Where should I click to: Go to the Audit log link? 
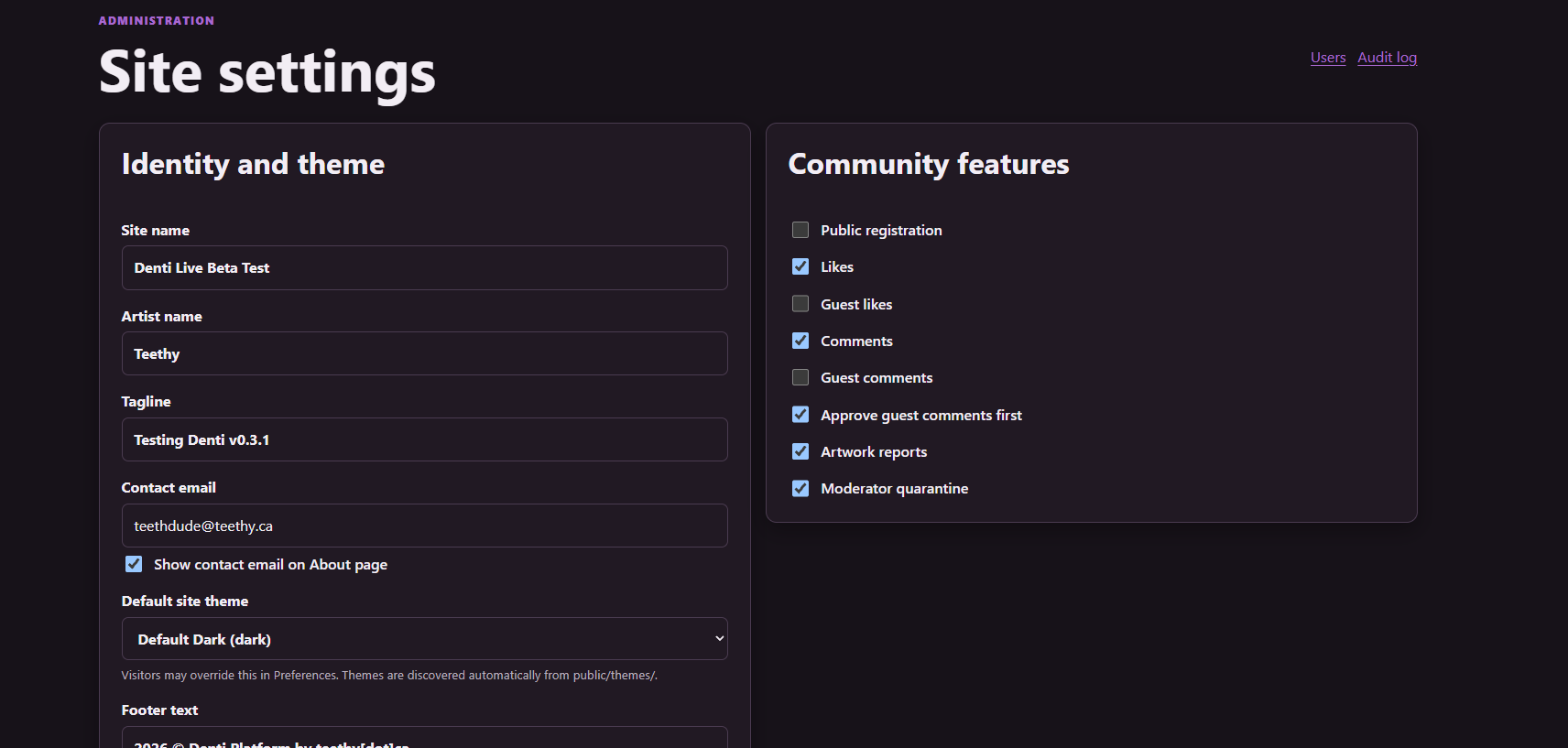(1387, 58)
